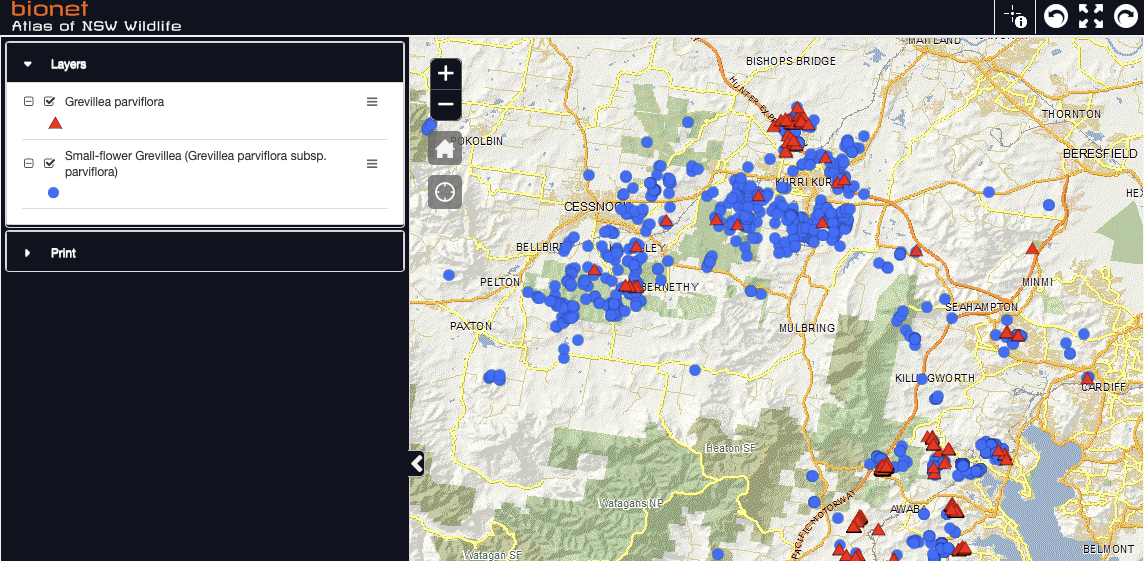Image resolution: width=1144 pixels, height=561 pixels.
Task: Find my location on the map
Action: coord(445,192)
